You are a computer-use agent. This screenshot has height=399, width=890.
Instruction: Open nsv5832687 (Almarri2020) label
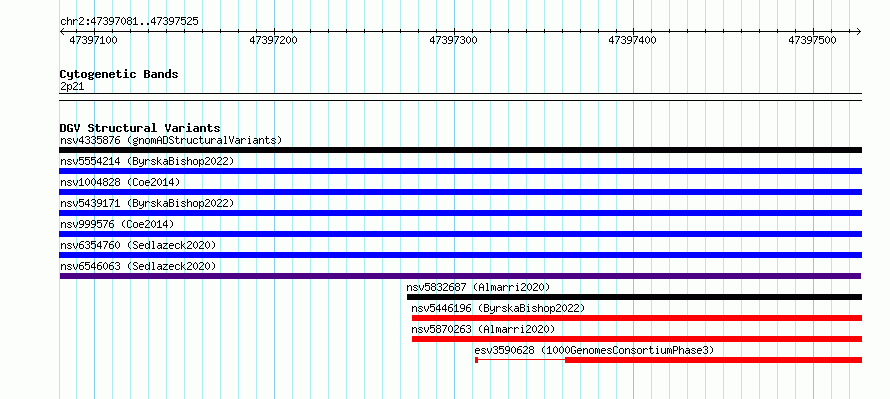tap(478, 287)
